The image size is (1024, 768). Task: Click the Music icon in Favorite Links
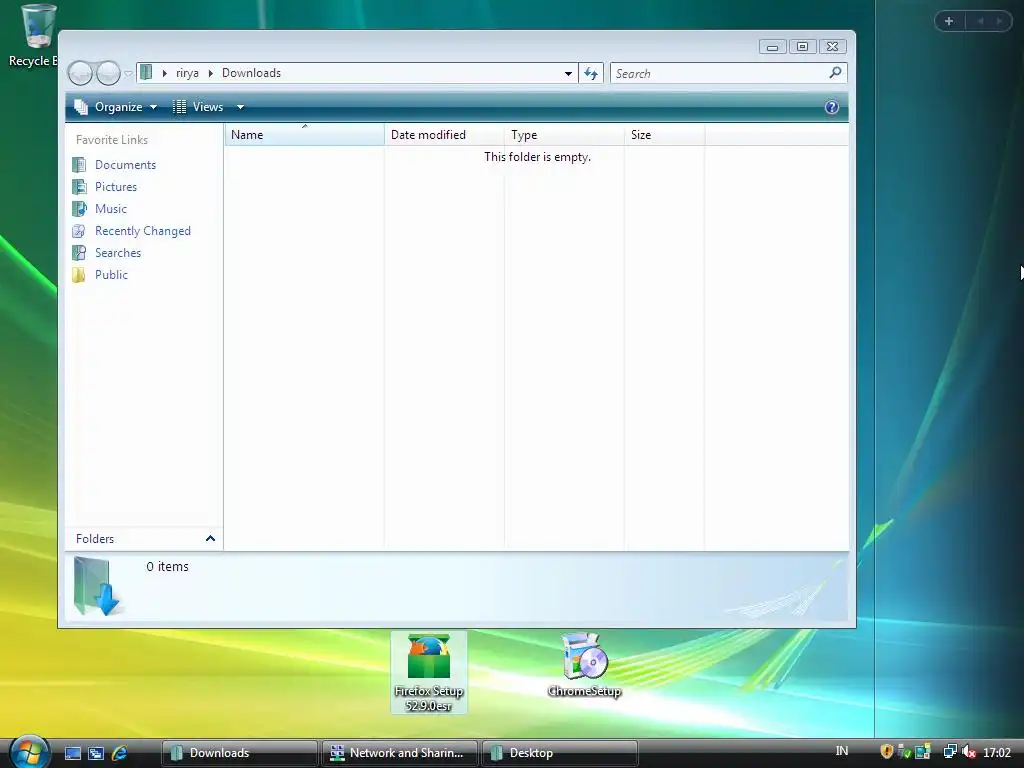tap(79, 209)
